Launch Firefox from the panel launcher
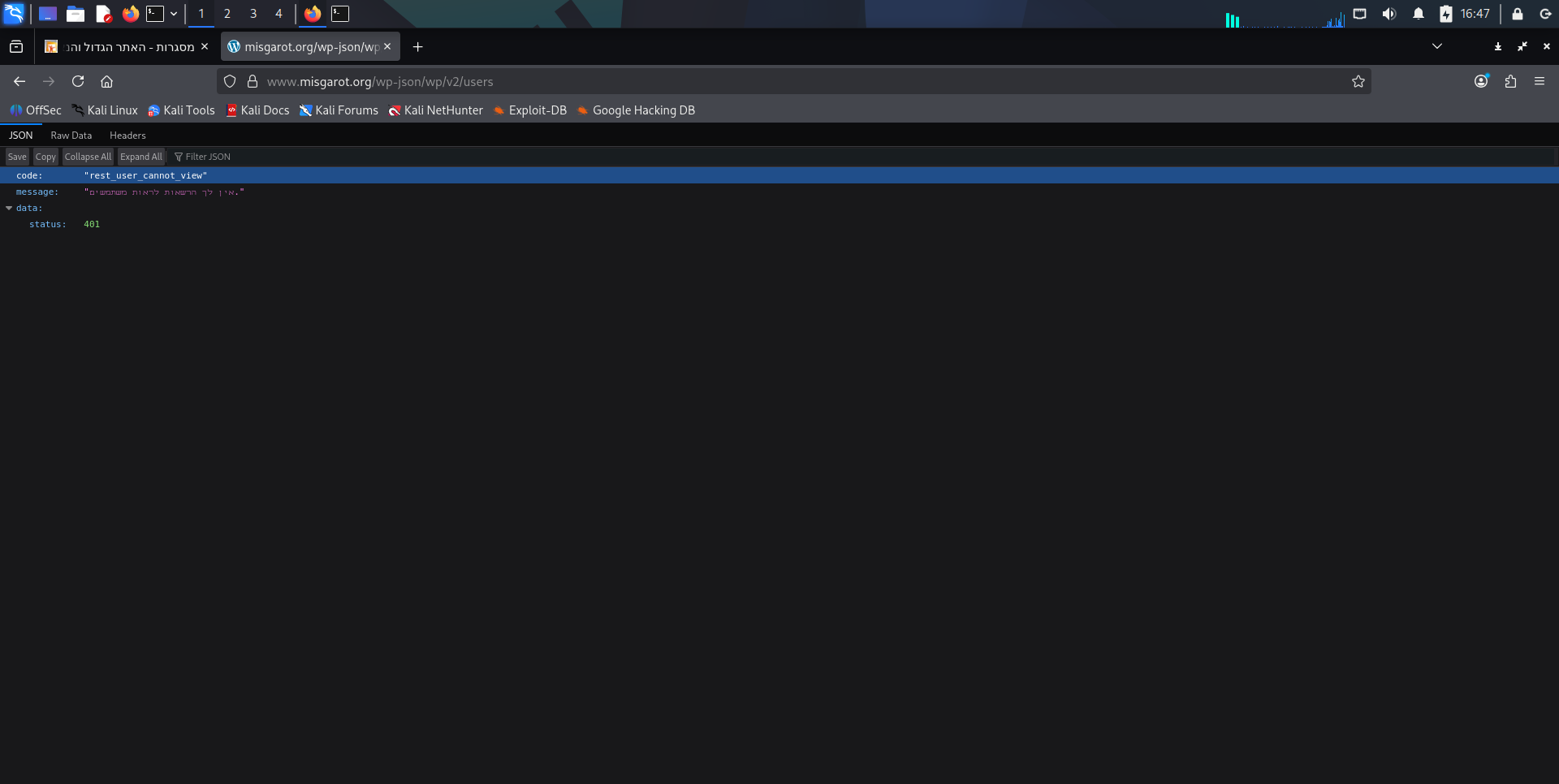The width and height of the screenshot is (1559, 784). point(130,14)
